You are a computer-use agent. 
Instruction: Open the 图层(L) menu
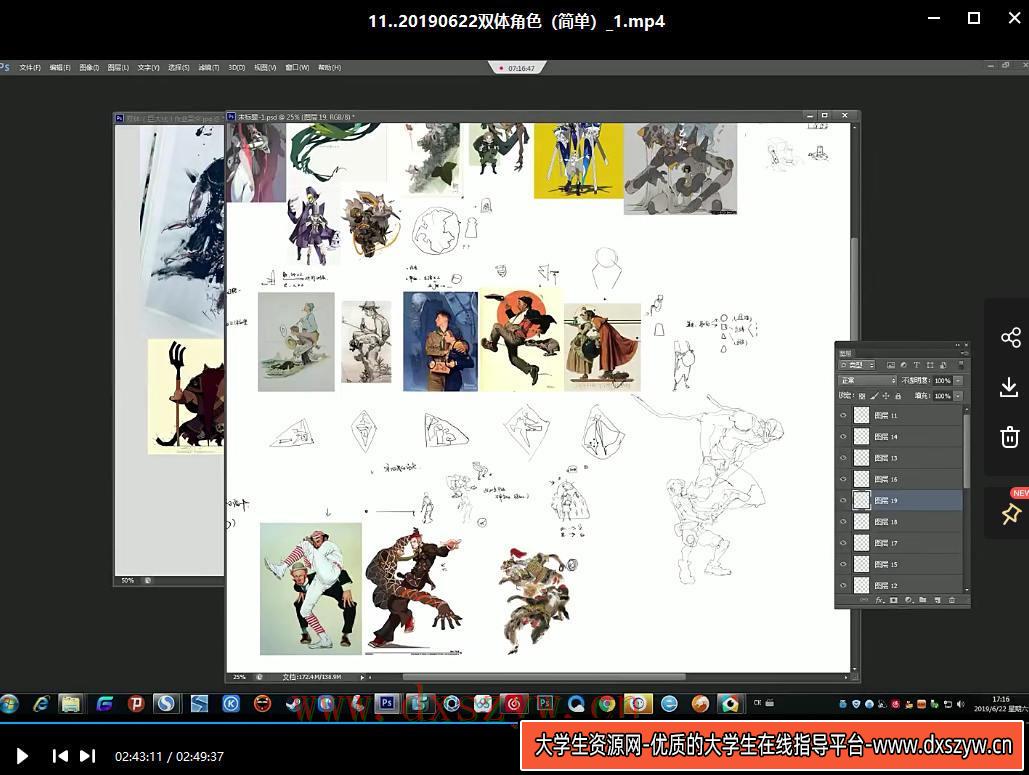pyautogui.click(x=118, y=68)
